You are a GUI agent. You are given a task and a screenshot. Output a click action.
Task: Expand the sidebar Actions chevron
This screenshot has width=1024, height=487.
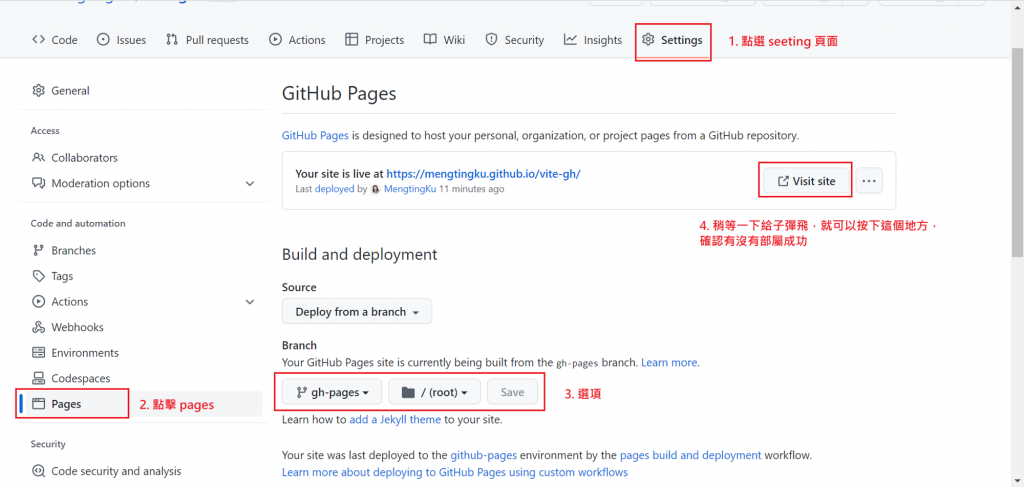(249, 302)
